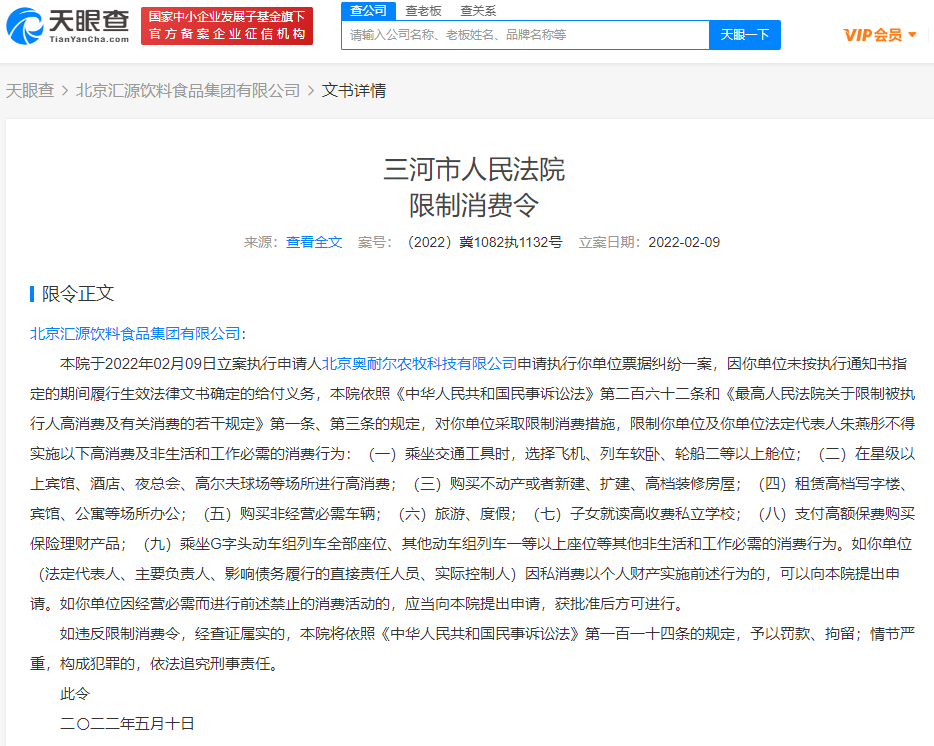Hit the 天眼一下 search button
Viewport: 934px width, 746px height.
745,35
